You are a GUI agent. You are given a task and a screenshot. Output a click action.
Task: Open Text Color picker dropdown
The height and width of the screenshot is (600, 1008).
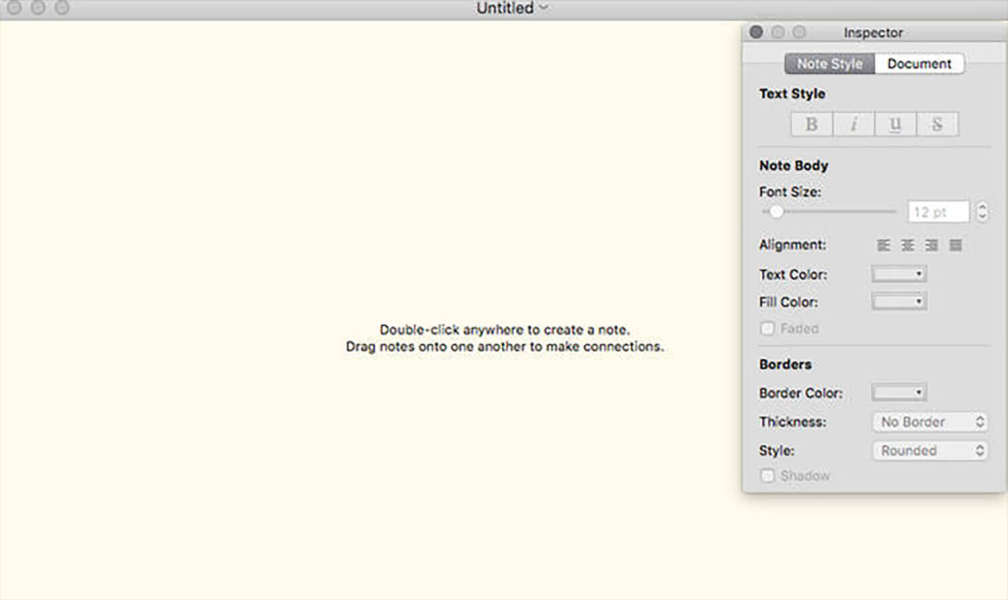pyautogui.click(x=899, y=274)
